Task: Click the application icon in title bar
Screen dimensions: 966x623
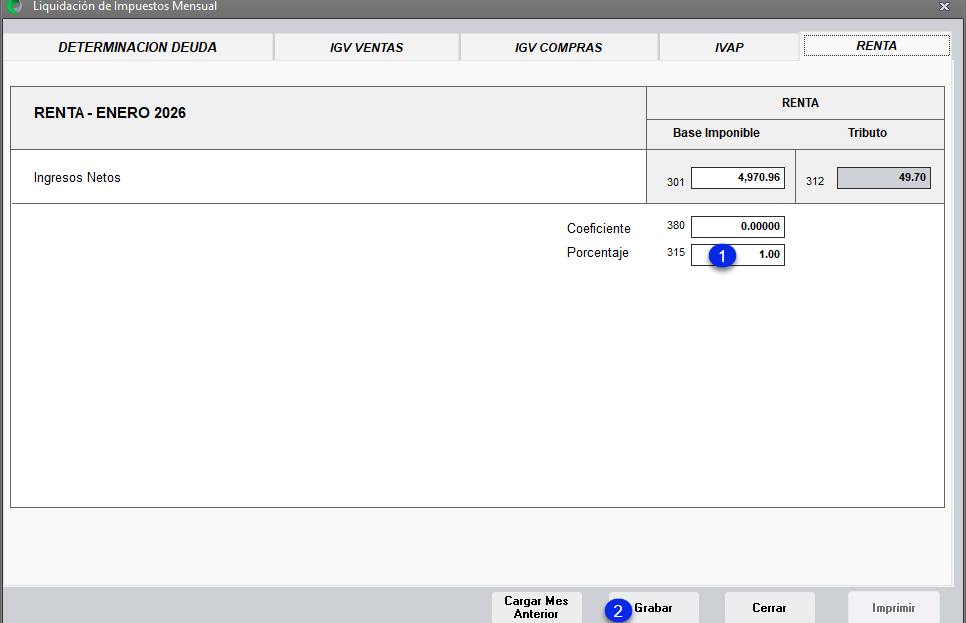Action: (14, 6)
